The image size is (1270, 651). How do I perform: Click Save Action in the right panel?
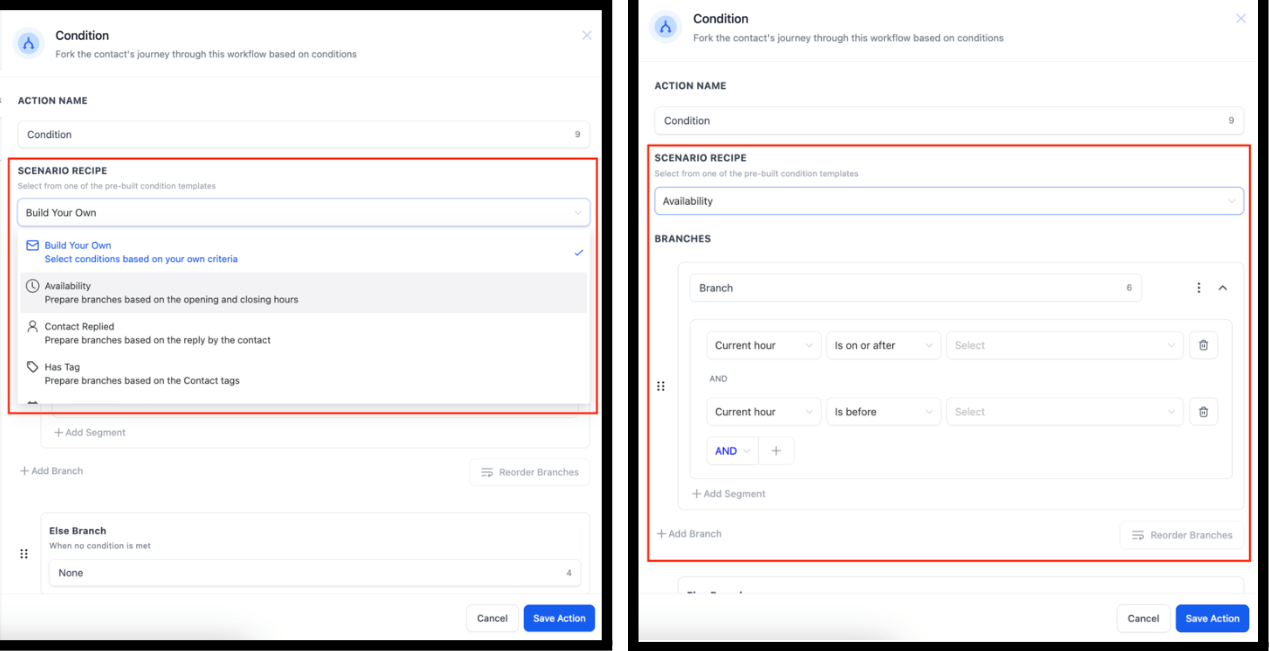(x=1212, y=618)
